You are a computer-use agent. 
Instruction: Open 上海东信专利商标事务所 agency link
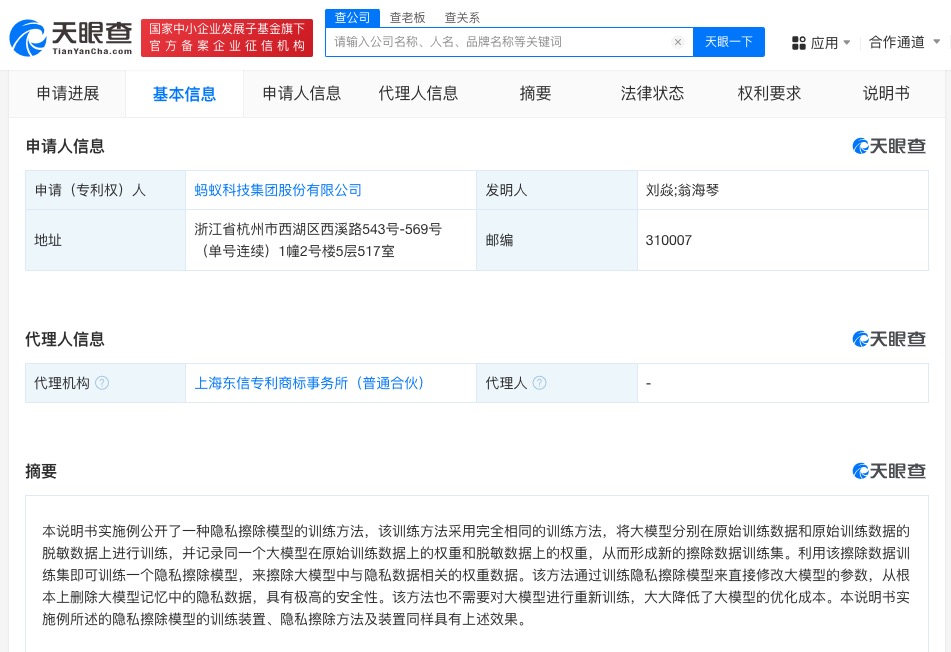(309, 383)
